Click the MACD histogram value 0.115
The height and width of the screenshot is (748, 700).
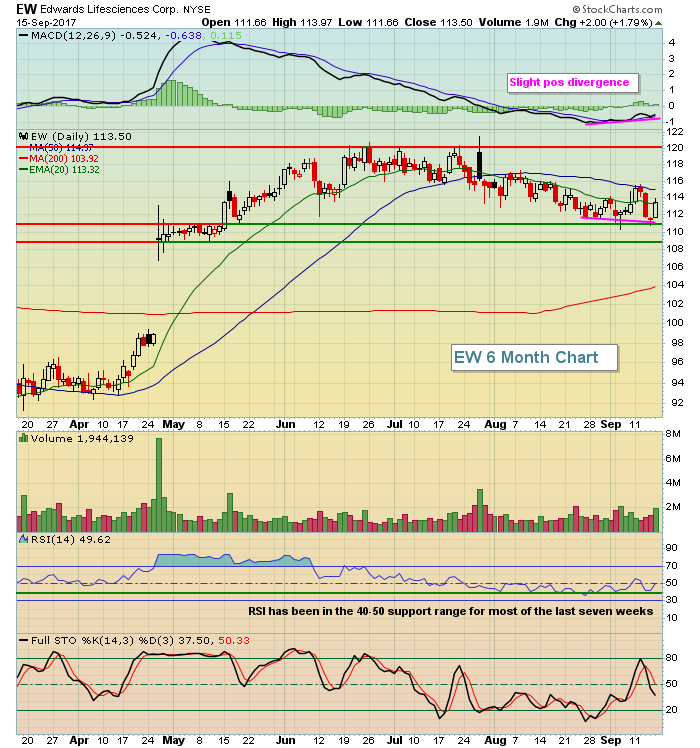[x=226, y=35]
